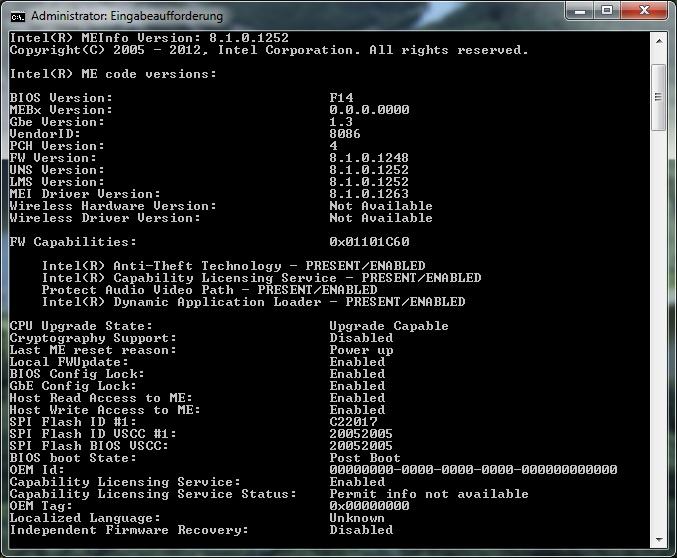This screenshot has width=677, height=558.
Task: Click the scrollbar down arrow
Action: coord(659,539)
